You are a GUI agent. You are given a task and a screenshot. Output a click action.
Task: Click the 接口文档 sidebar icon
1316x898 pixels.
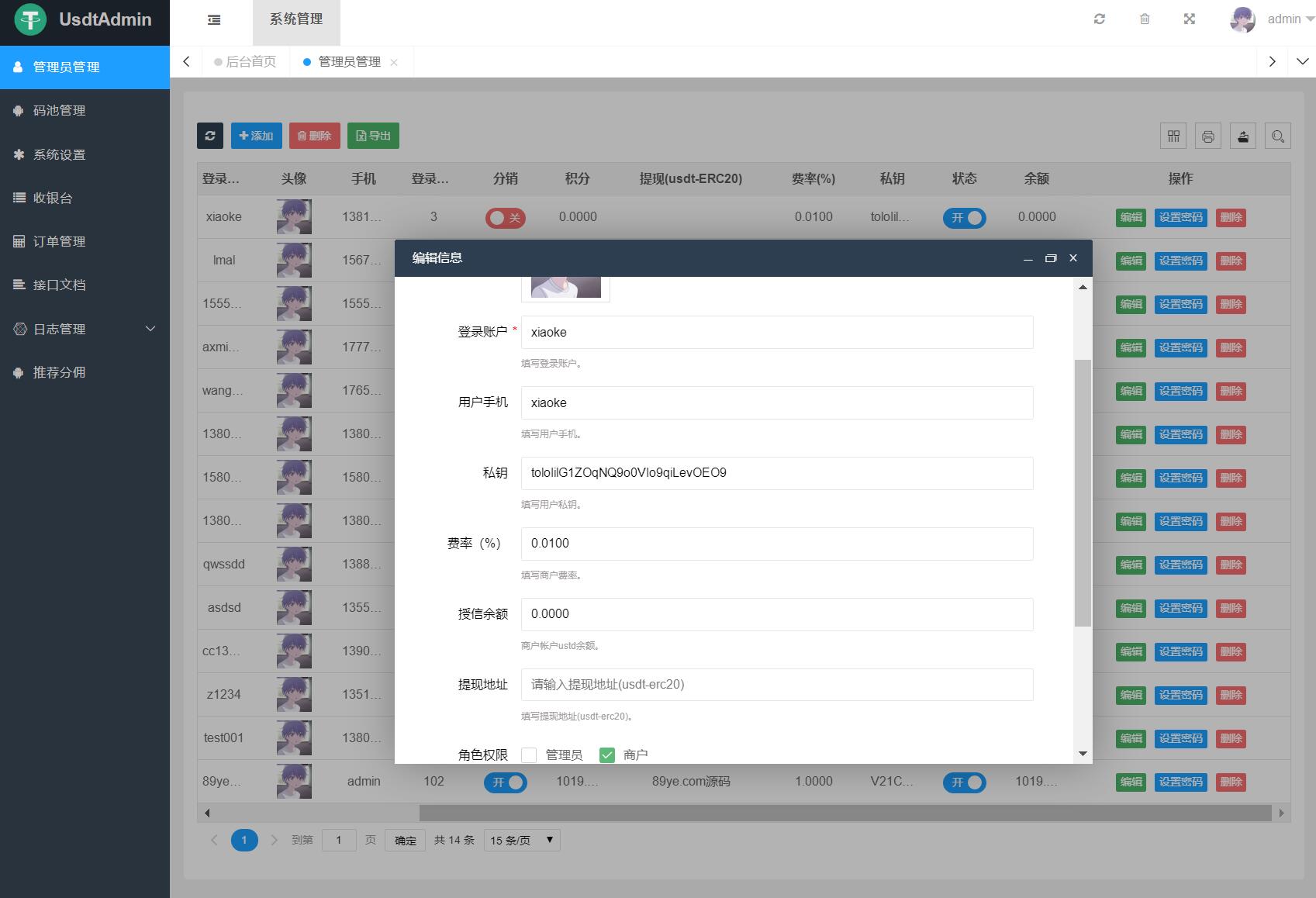pyautogui.click(x=19, y=285)
